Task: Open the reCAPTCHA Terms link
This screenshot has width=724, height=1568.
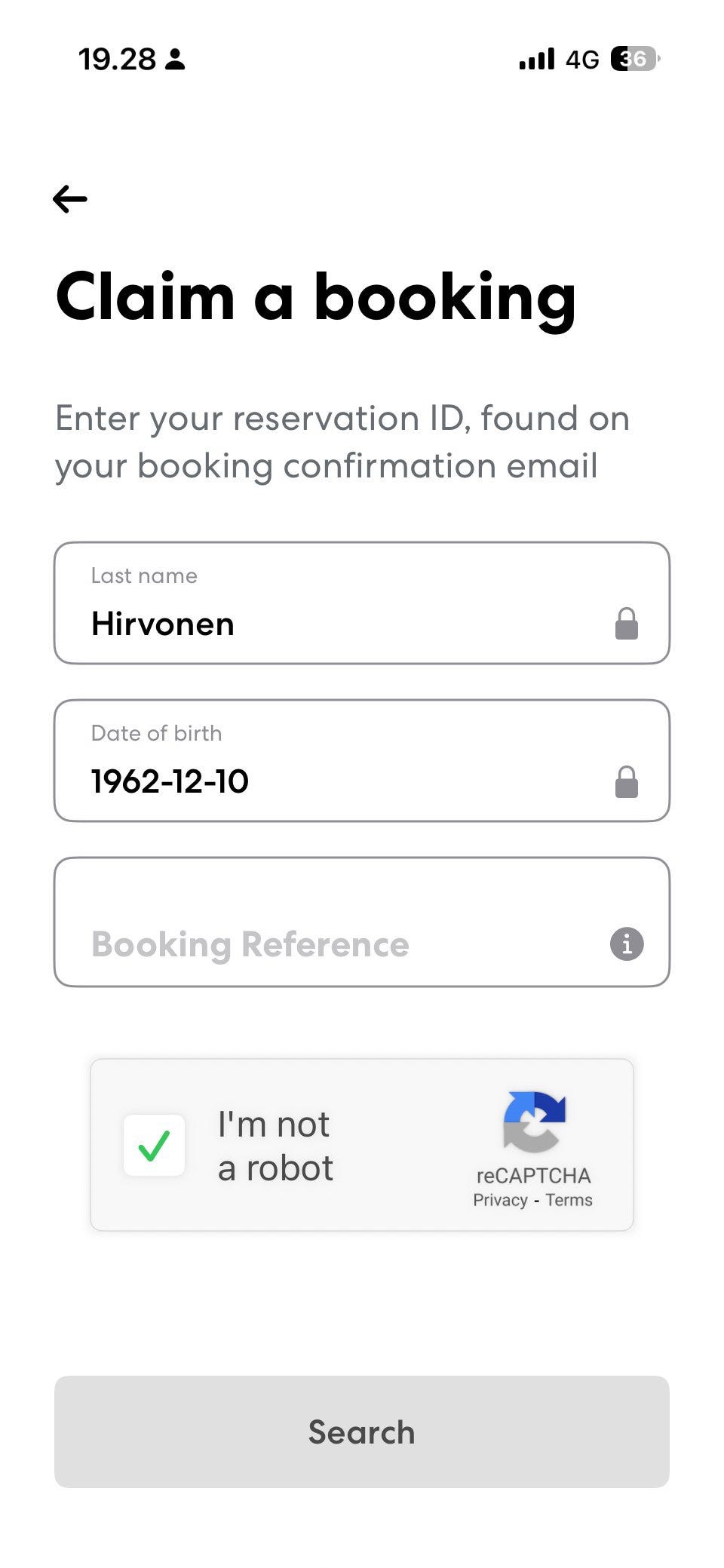Action: pyautogui.click(x=569, y=1200)
